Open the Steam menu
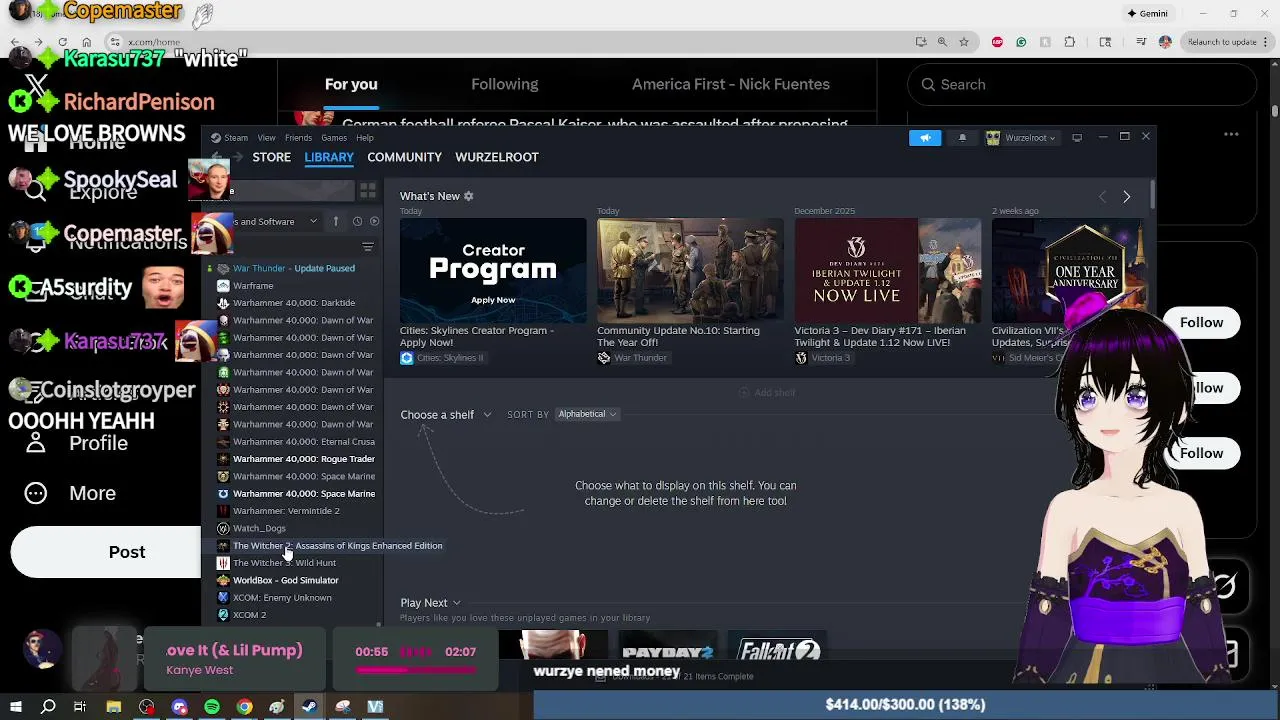Screen dimensions: 1280x720 tap(236, 138)
